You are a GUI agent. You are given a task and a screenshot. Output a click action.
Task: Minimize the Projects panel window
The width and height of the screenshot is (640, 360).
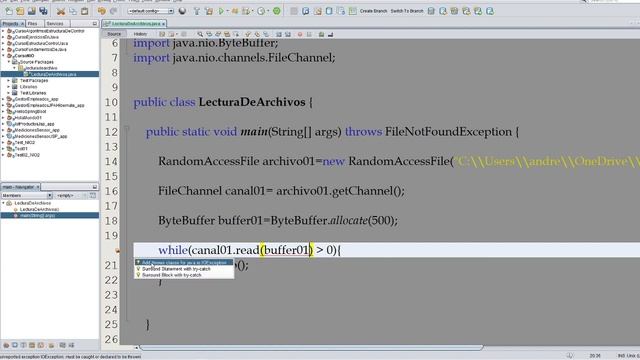[x=95, y=24]
